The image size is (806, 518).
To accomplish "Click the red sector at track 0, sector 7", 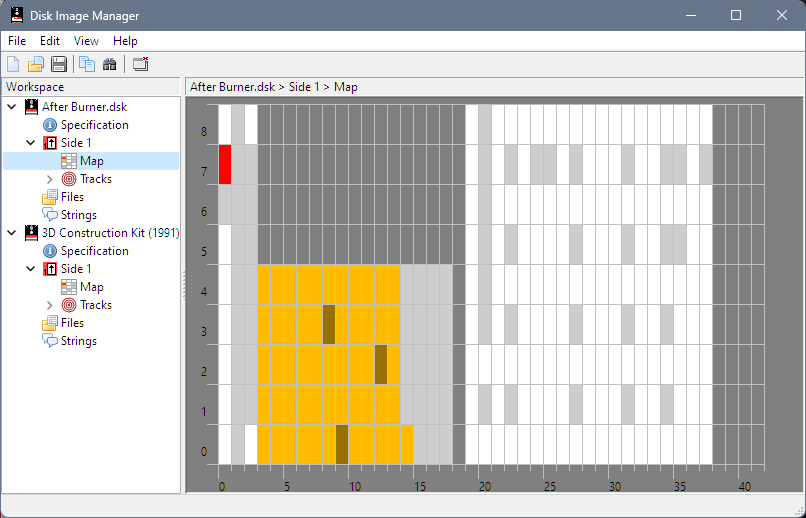I will (x=225, y=164).
